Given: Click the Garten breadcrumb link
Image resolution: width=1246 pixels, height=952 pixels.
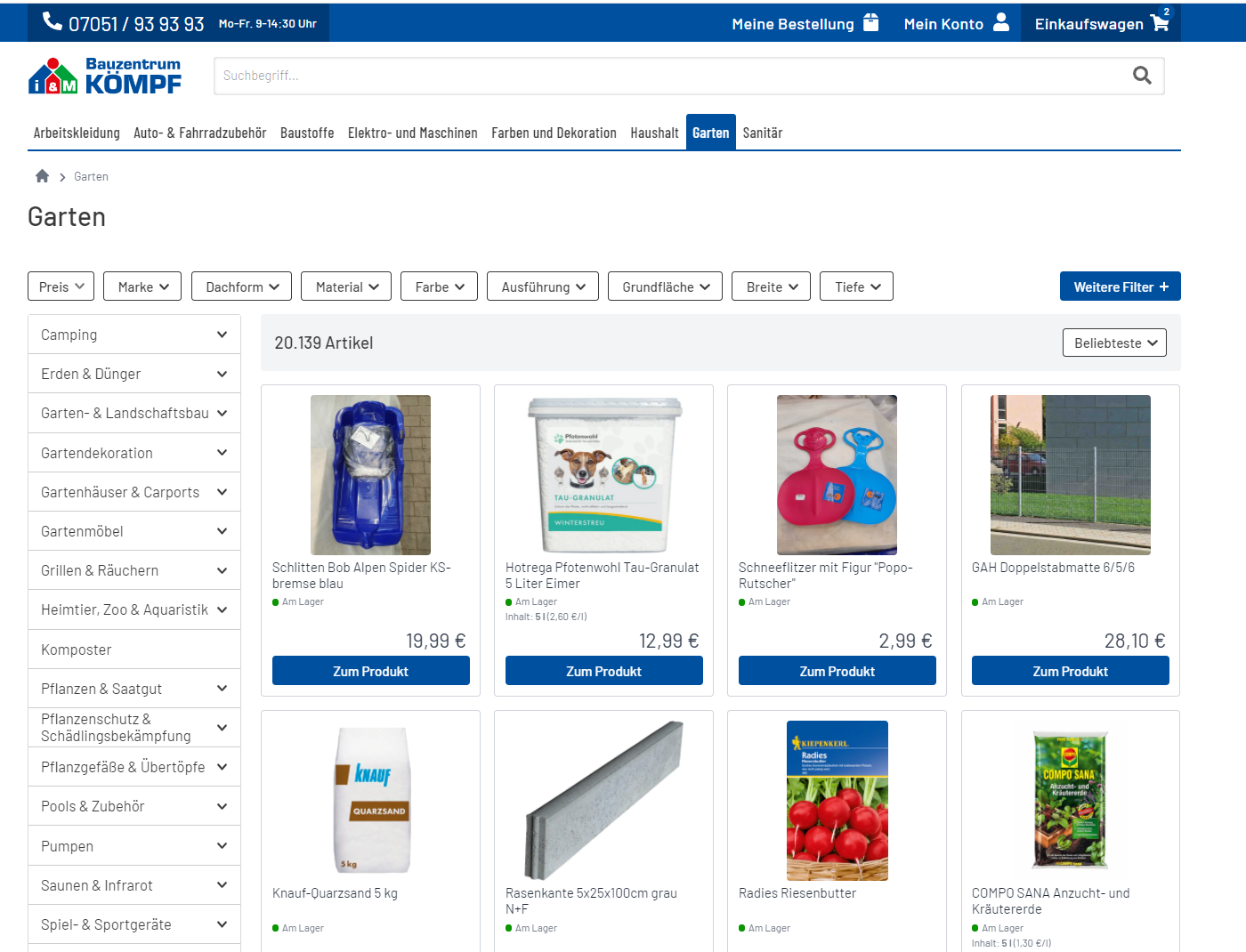Looking at the screenshot, I should pos(91,177).
